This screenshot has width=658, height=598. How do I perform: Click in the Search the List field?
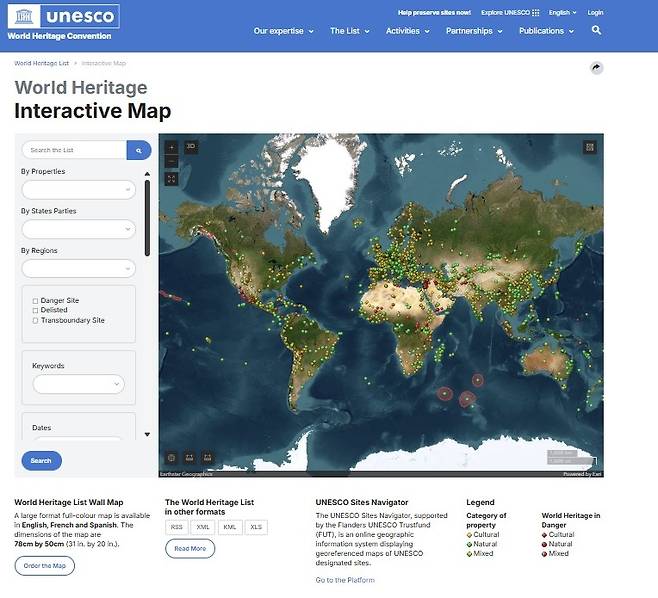74,150
